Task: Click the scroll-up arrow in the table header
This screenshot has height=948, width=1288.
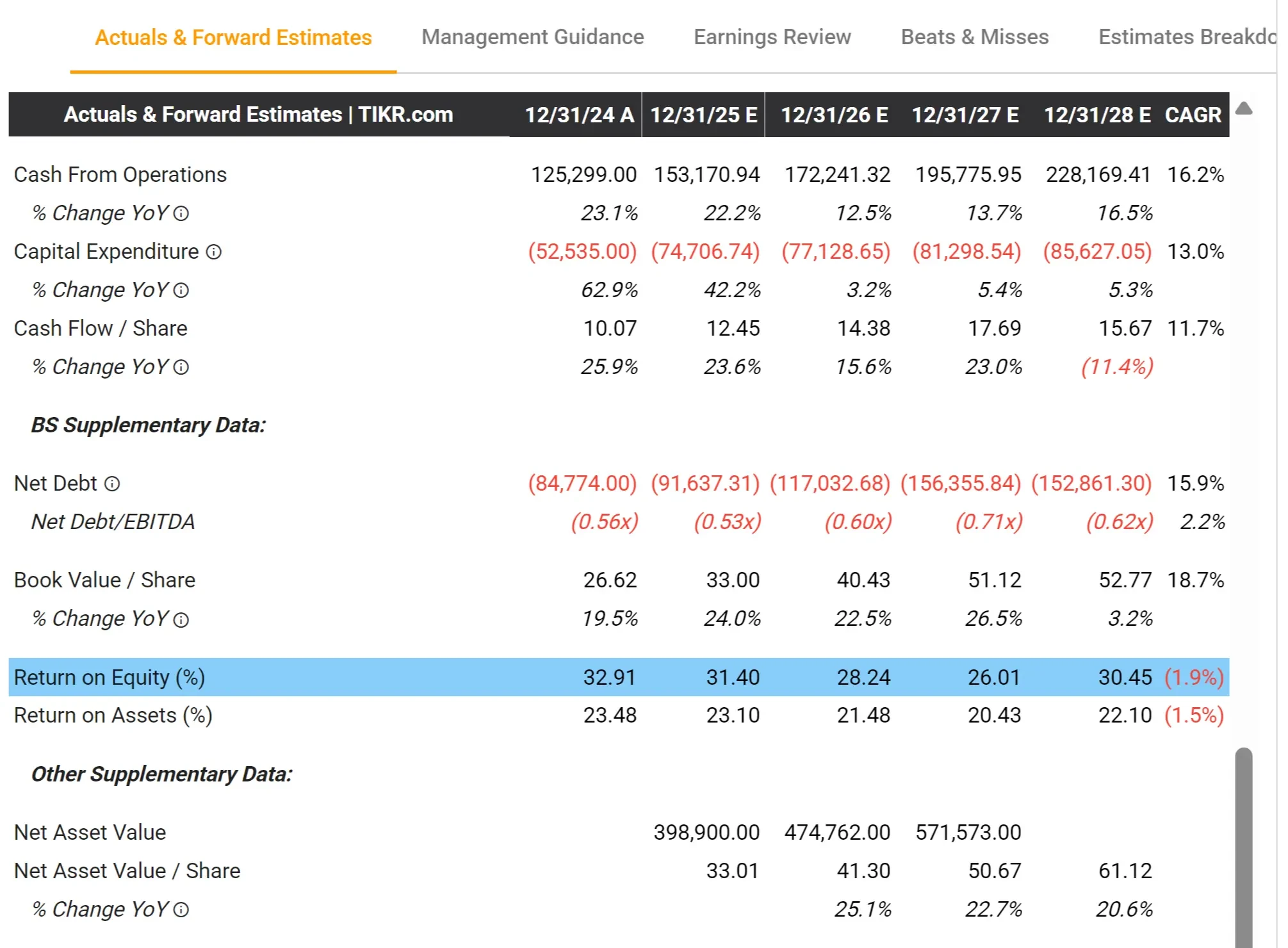Action: [x=1245, y=109]
